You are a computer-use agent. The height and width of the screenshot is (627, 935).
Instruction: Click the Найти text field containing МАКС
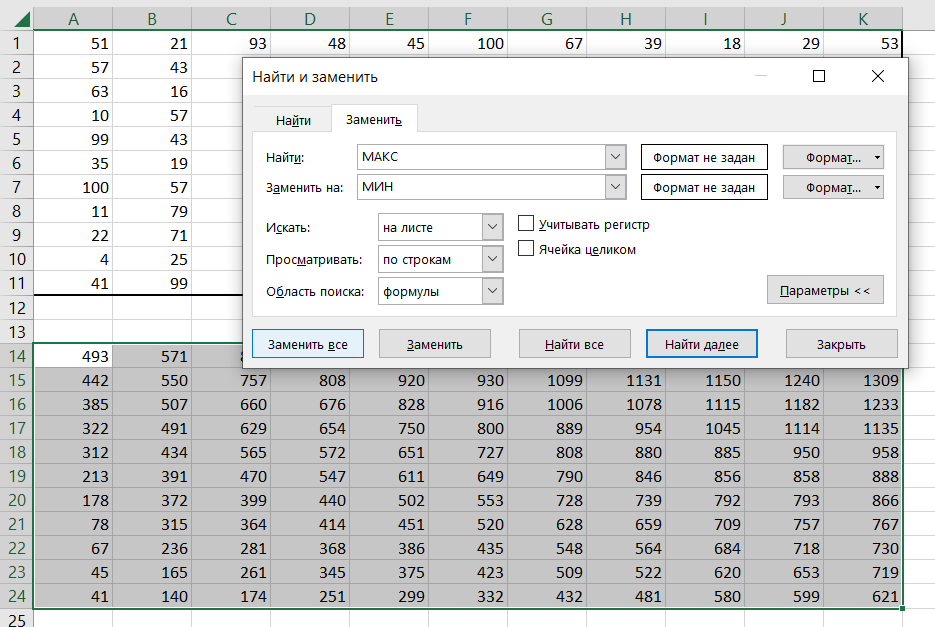coord(480,157)
